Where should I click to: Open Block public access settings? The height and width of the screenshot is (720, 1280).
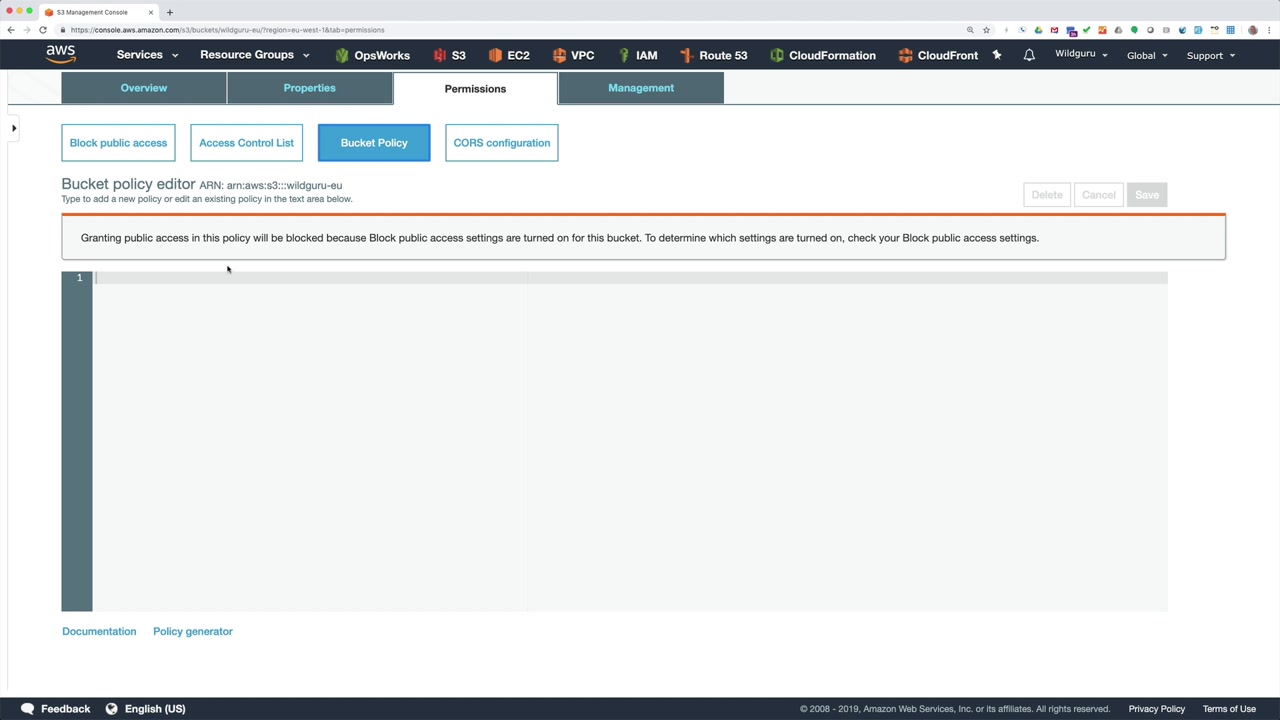tap(118, 143)
